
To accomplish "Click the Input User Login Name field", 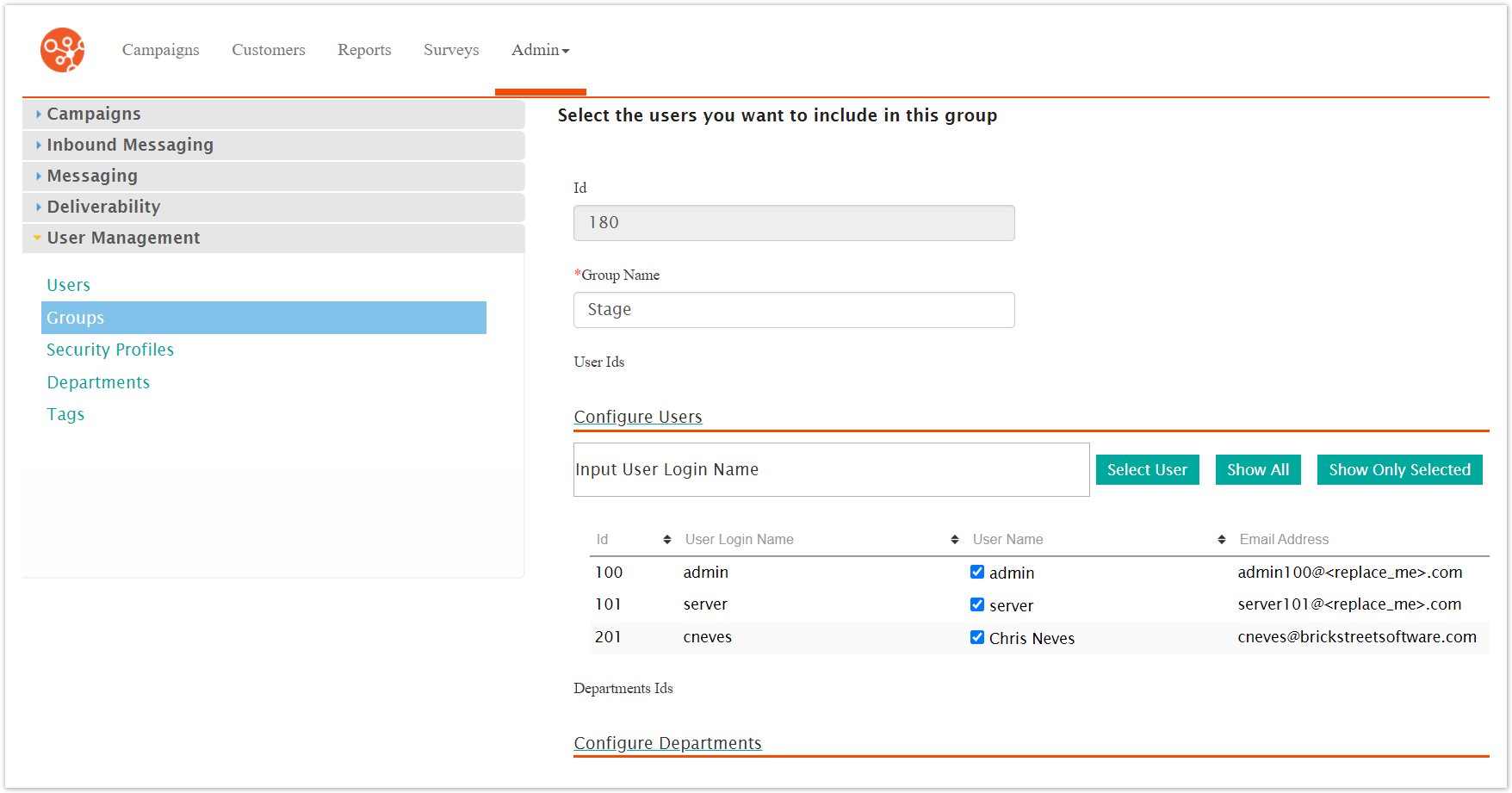I will 831,470.
